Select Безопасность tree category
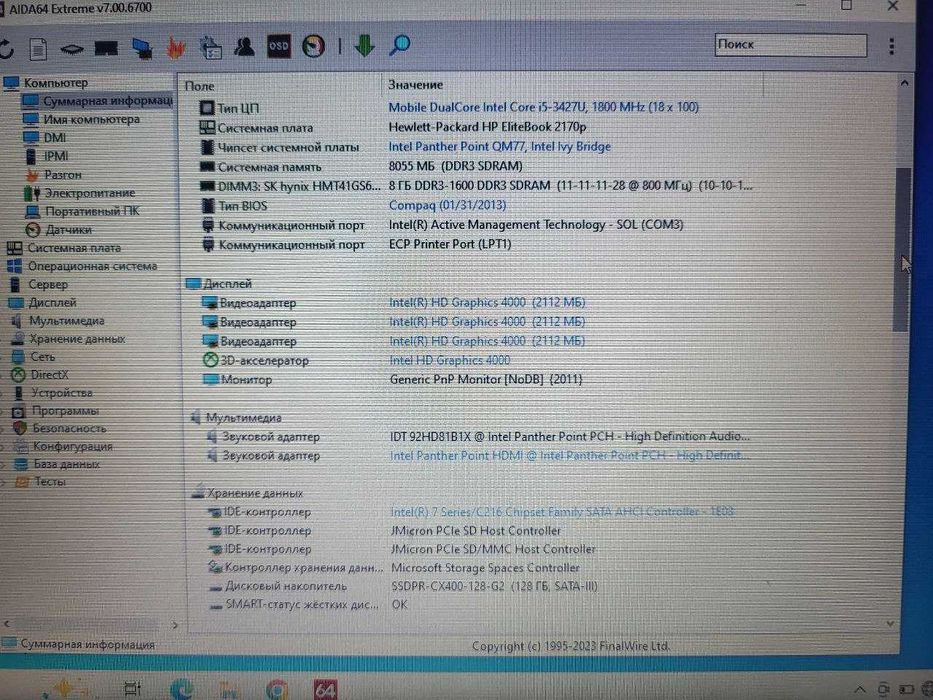 pos(70,428)
